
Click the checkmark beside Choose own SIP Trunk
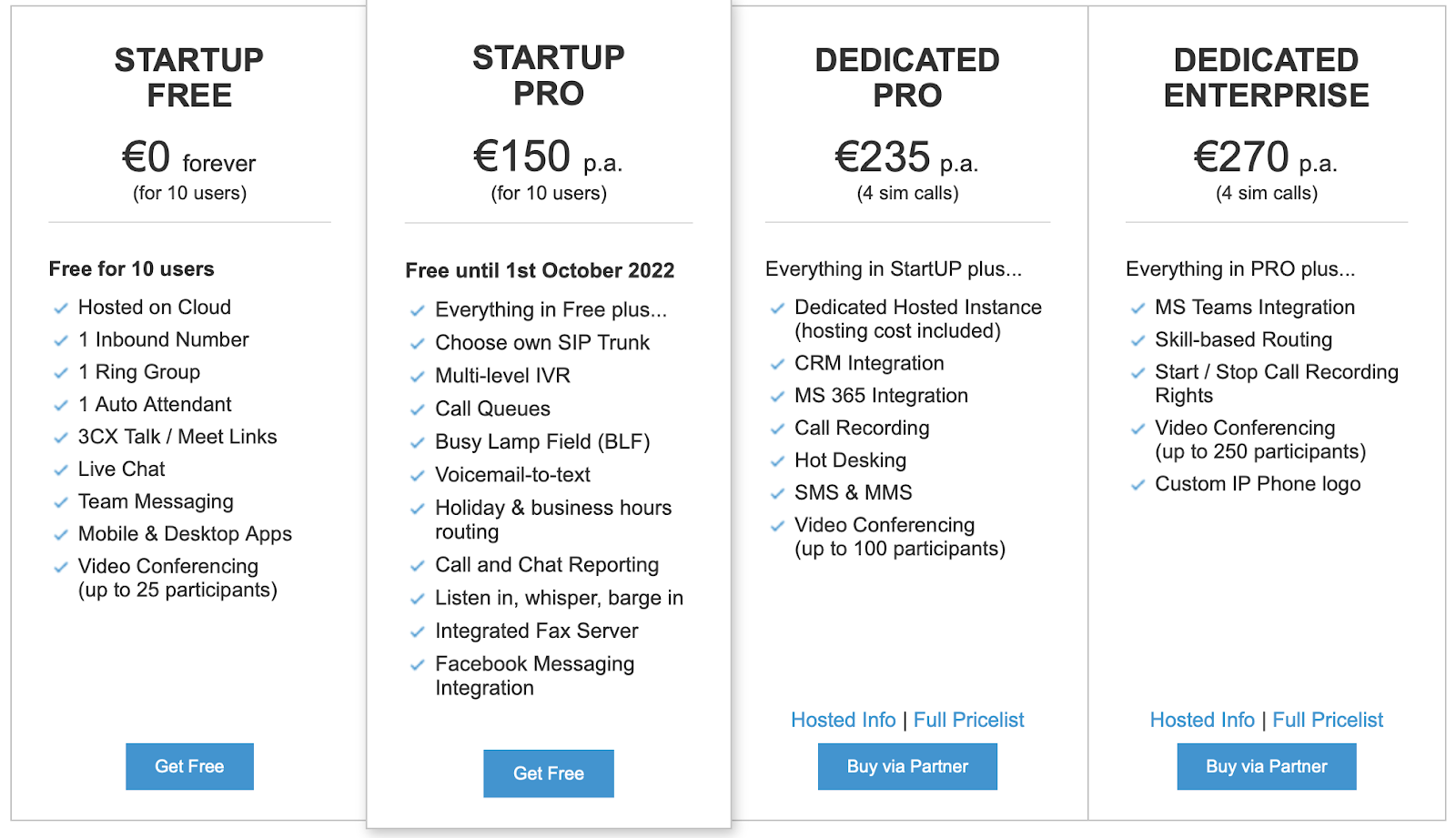(x=418, y=344)
